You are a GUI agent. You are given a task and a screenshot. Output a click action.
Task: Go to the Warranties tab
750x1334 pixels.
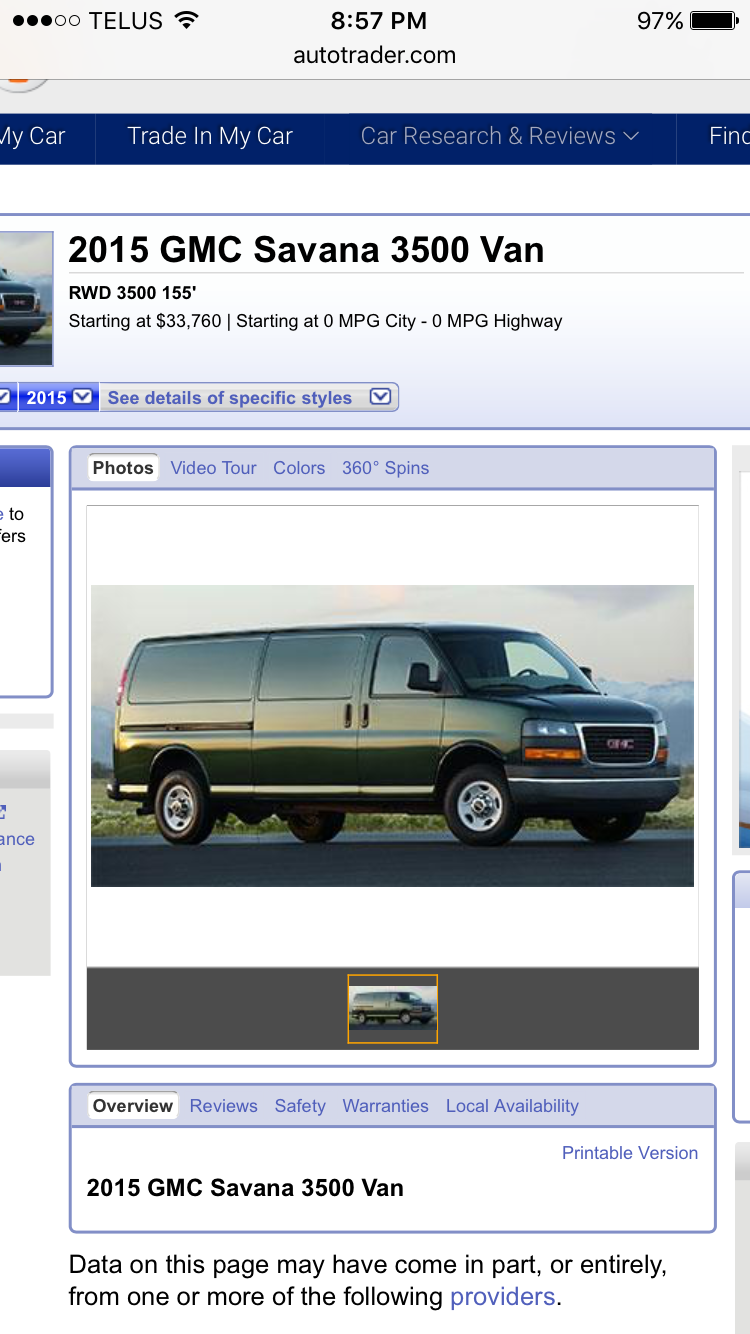click(385, 1106)
